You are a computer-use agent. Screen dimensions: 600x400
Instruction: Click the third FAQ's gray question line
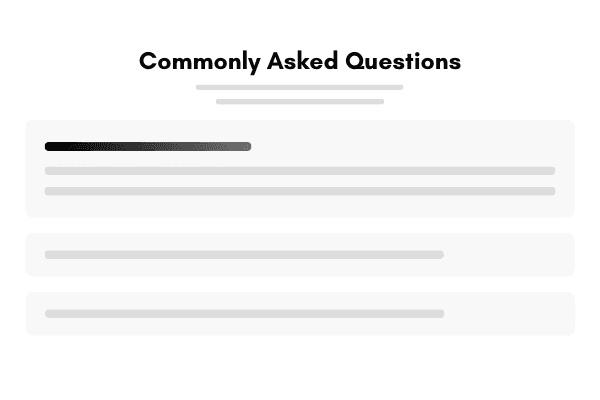click(x=244, y=314)
